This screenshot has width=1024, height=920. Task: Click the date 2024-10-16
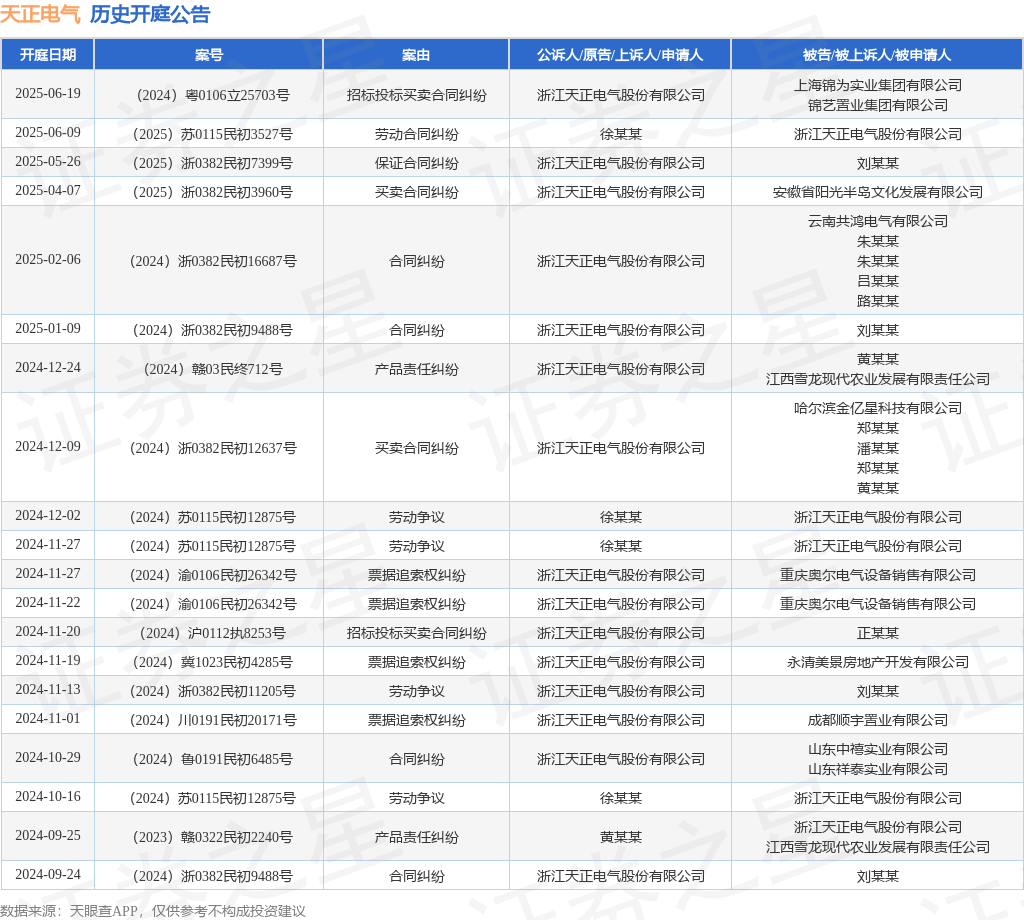coord(48,797)
